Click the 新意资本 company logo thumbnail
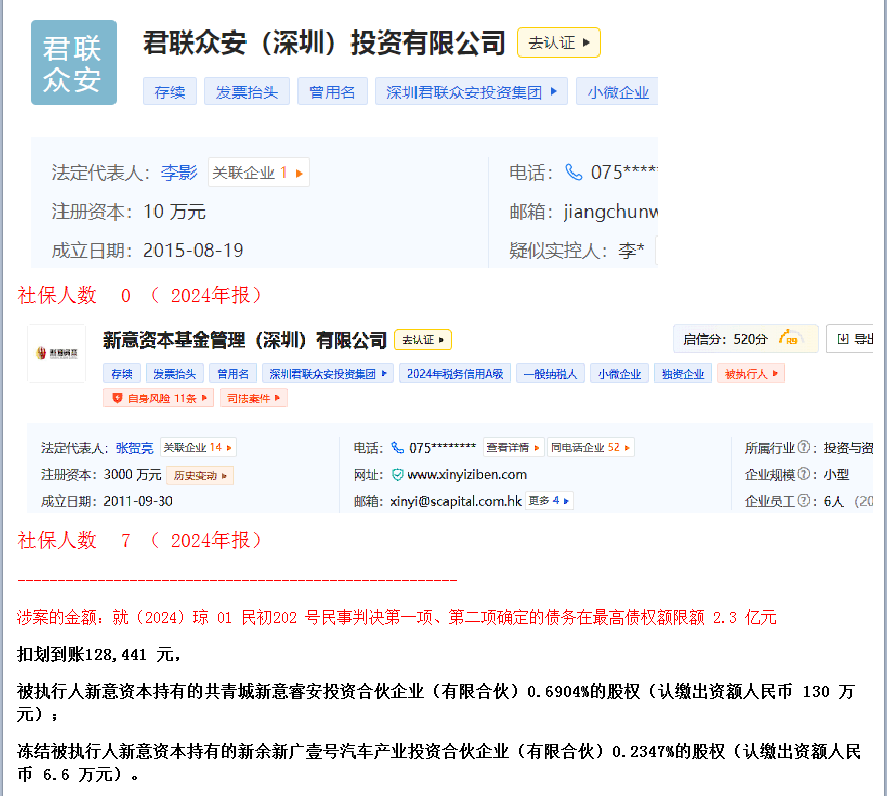This screenshot has height=796, width=887. point(56,353)
